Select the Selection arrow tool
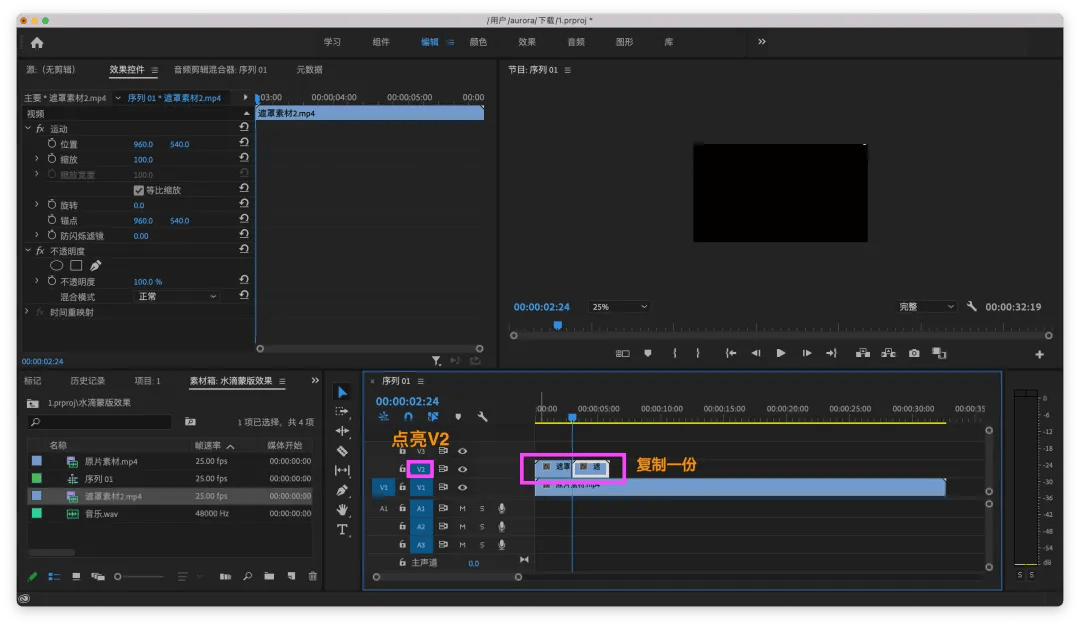The width and height of the screenshot is (1080, 626). 342,393
